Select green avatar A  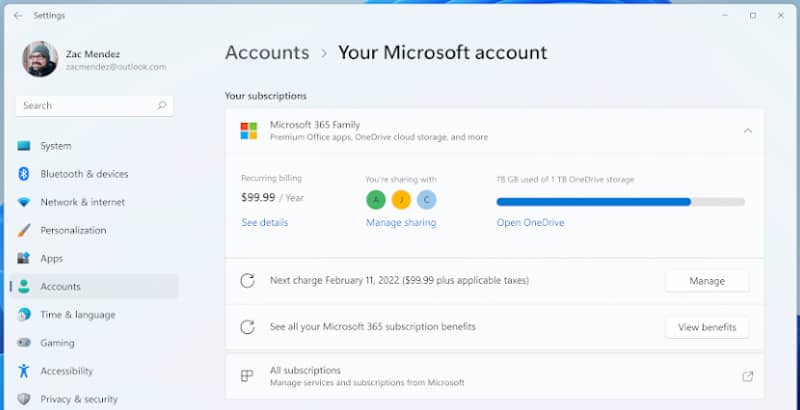coord(376,200)
